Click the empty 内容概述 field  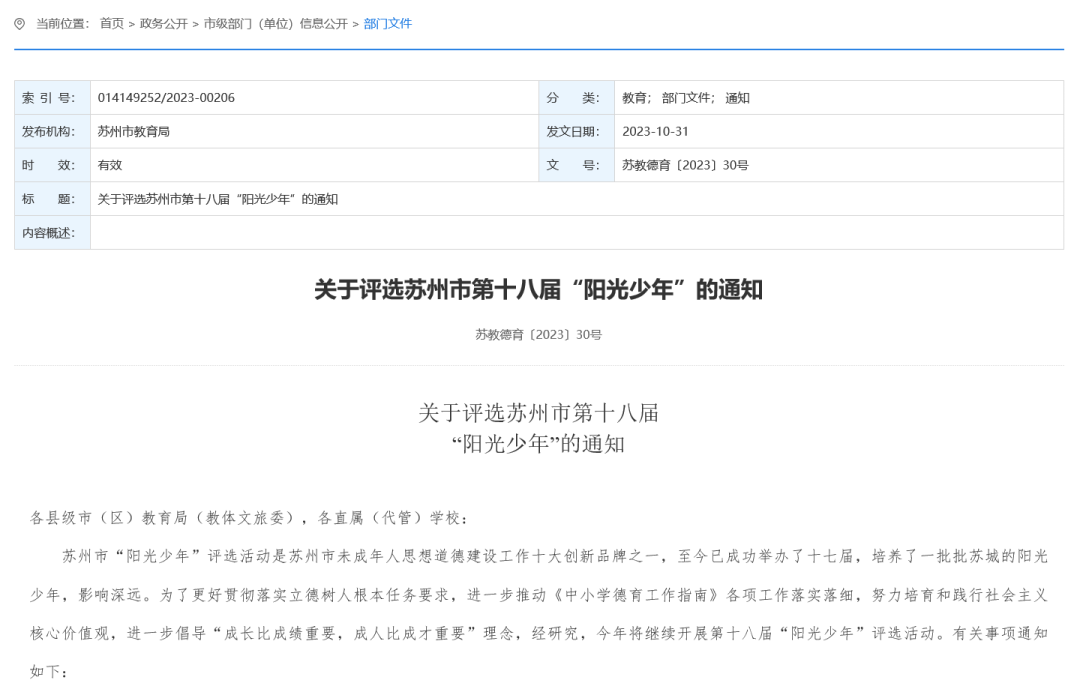point(576,233)
